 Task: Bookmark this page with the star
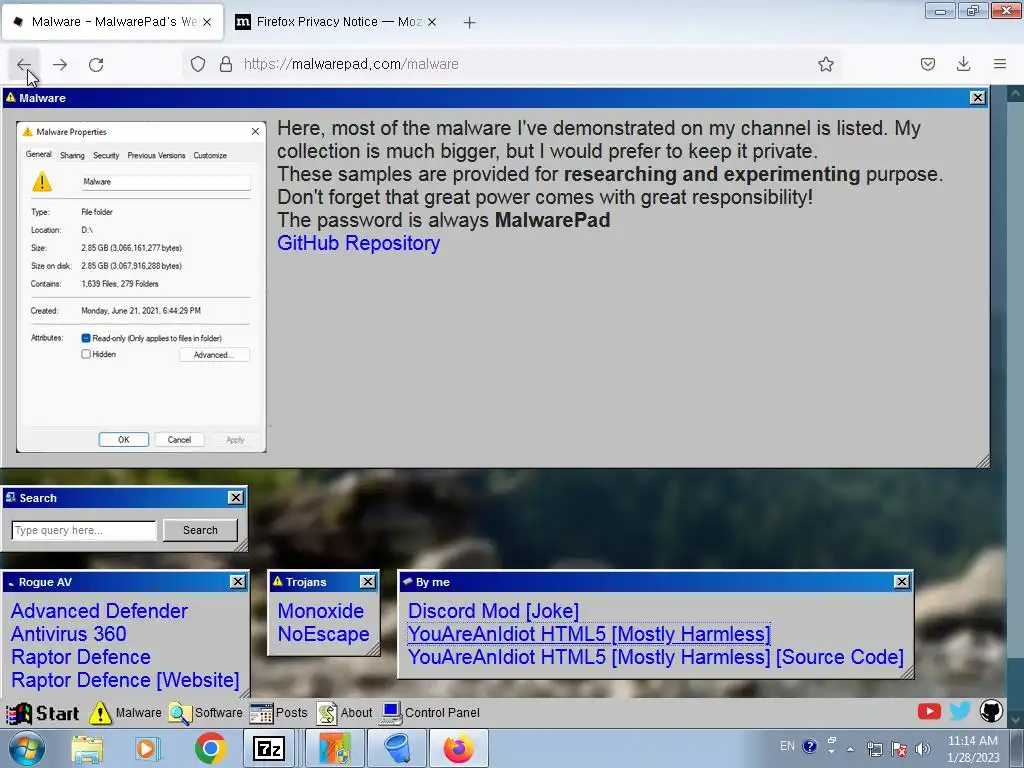pos(825,64)
